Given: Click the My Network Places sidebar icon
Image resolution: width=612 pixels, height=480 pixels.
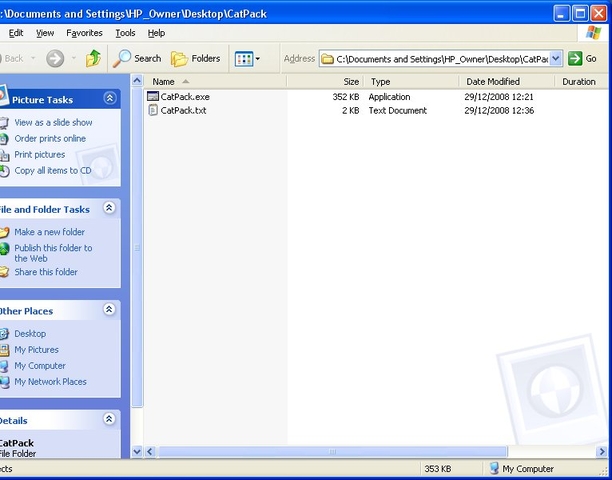Looking at the screenshot, I should click(x=4, y=382).
